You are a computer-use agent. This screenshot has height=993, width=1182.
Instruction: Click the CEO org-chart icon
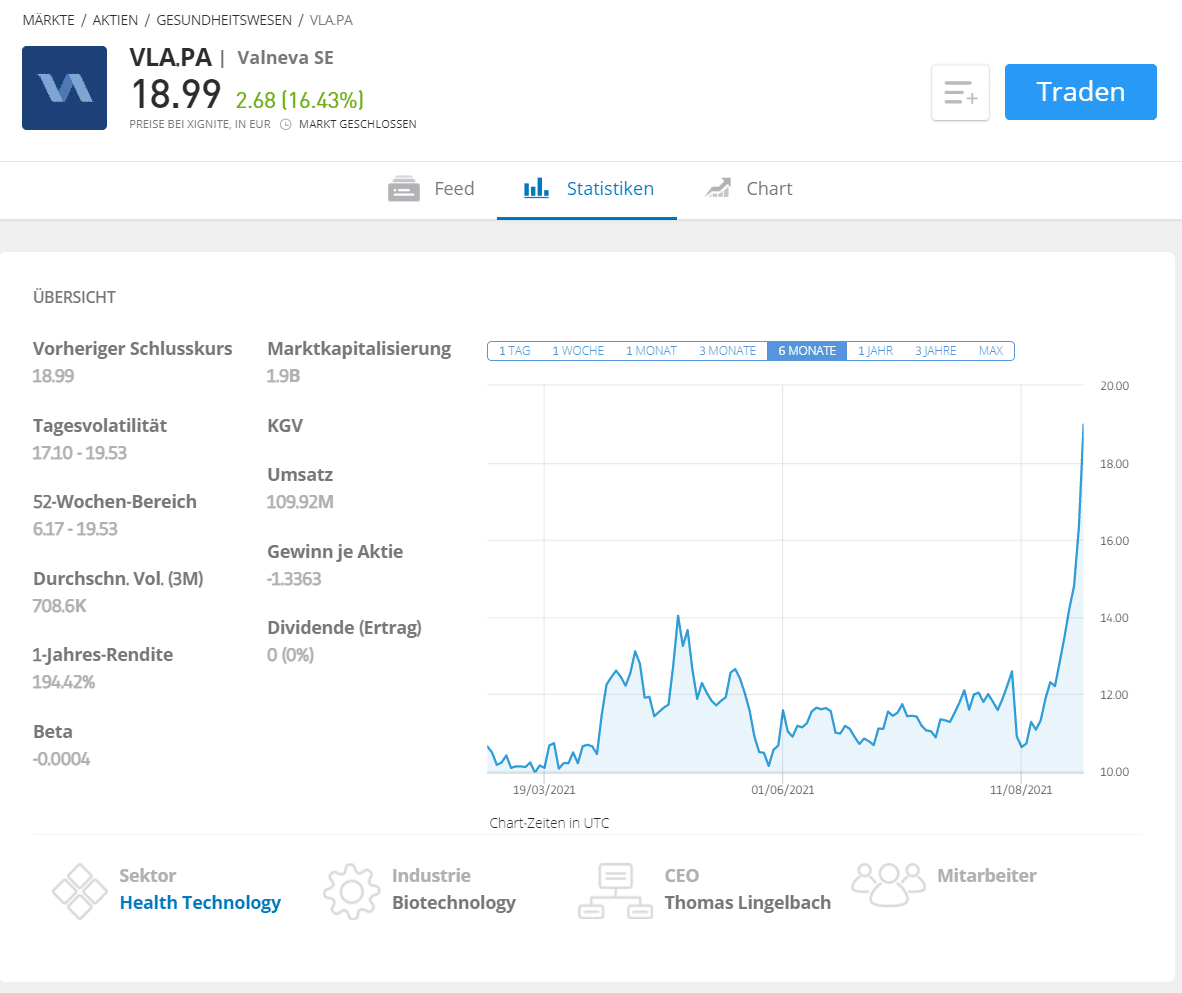pyautogui.click(x=615, y=891)
